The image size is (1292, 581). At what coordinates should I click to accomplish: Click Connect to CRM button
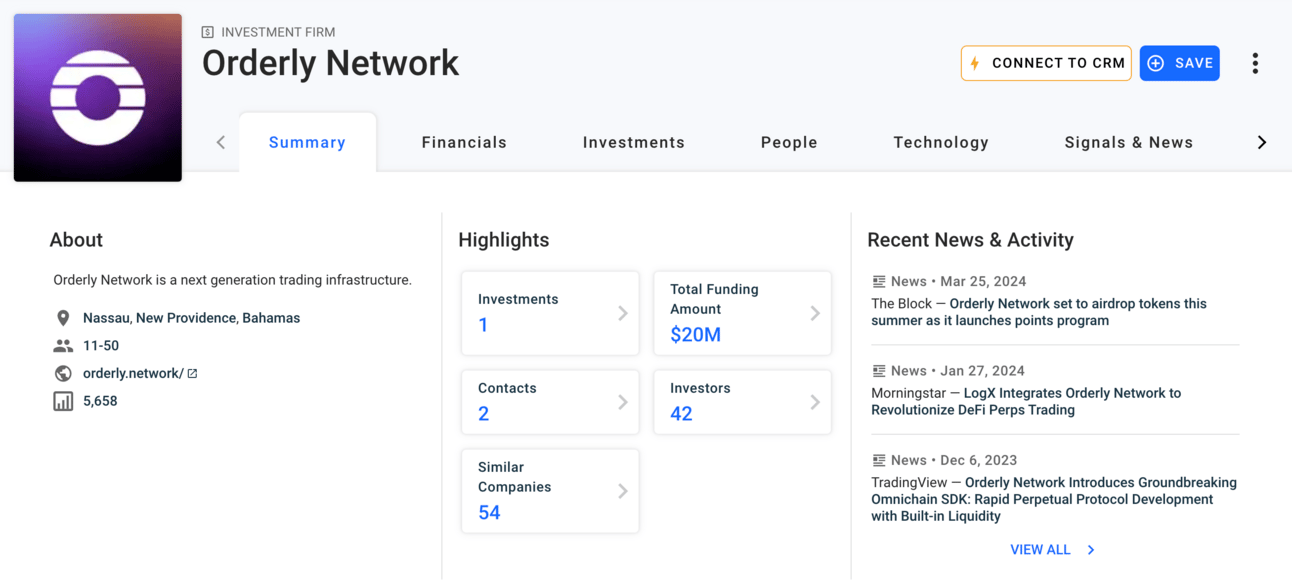pos(1046,63)
